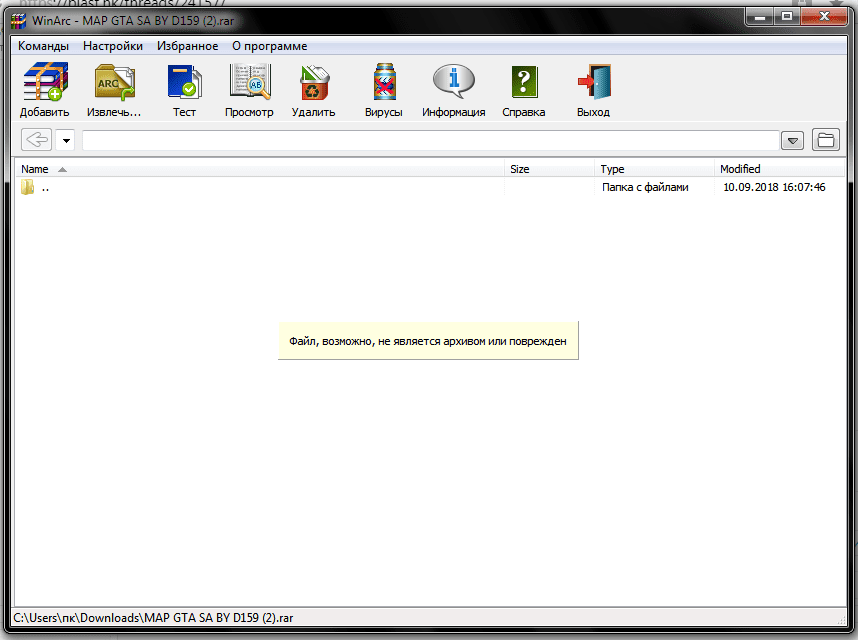Open the Просмотр (View) tool
This screenshot has height=640, width=858.
coord(250,82)
